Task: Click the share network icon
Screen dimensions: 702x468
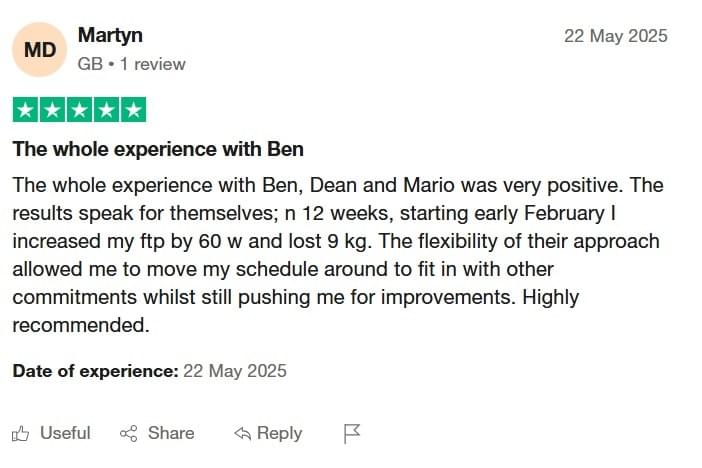Action: point(128,434)
